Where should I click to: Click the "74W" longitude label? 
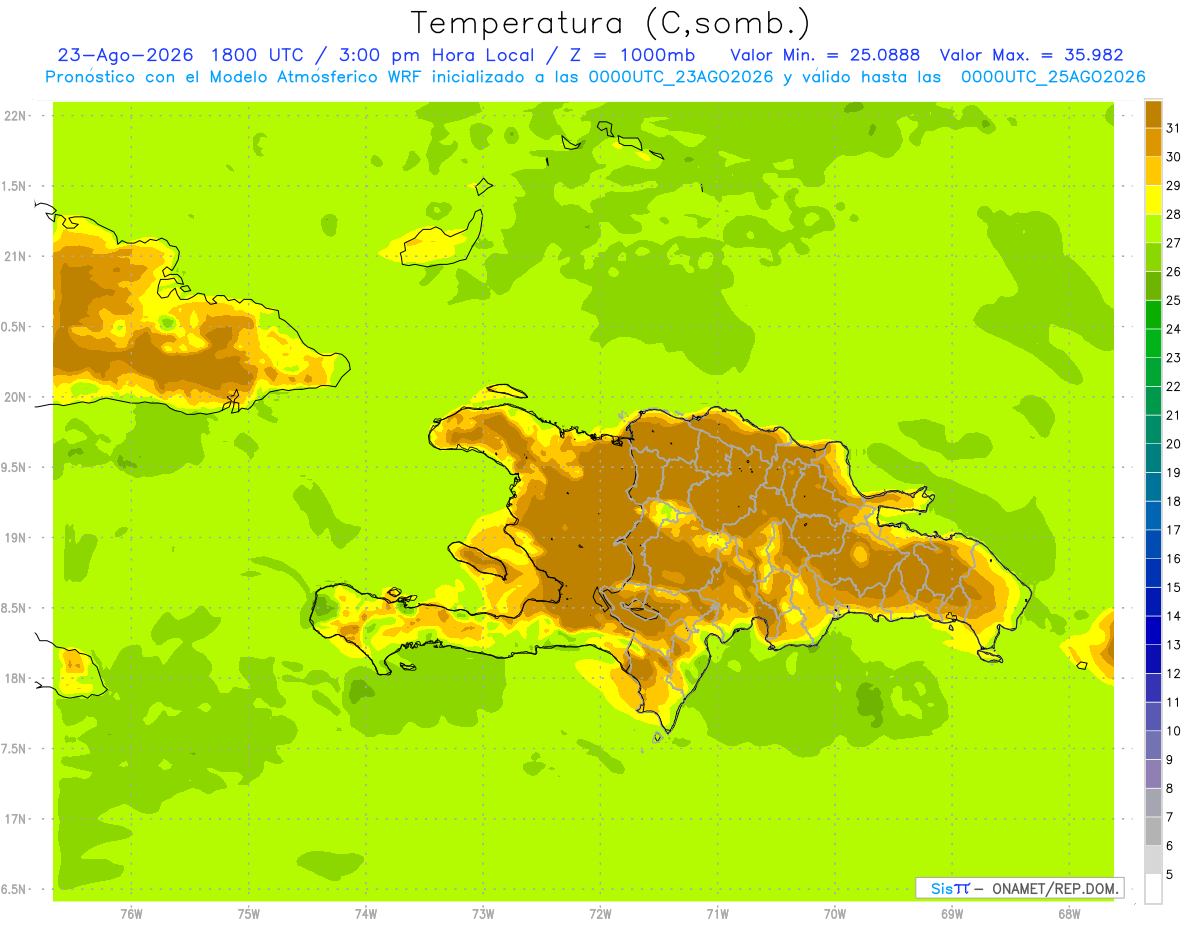point(365,914)
